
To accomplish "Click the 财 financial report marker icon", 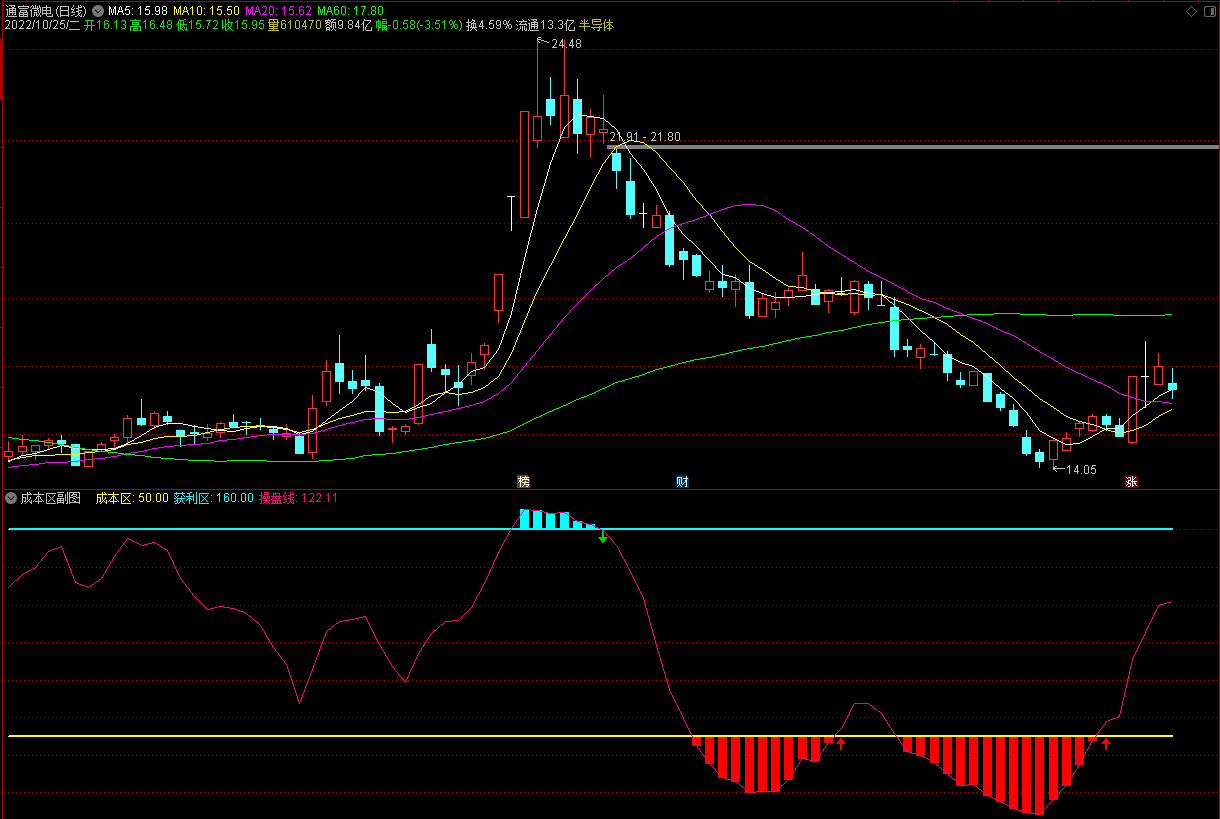I will (682, 482).
